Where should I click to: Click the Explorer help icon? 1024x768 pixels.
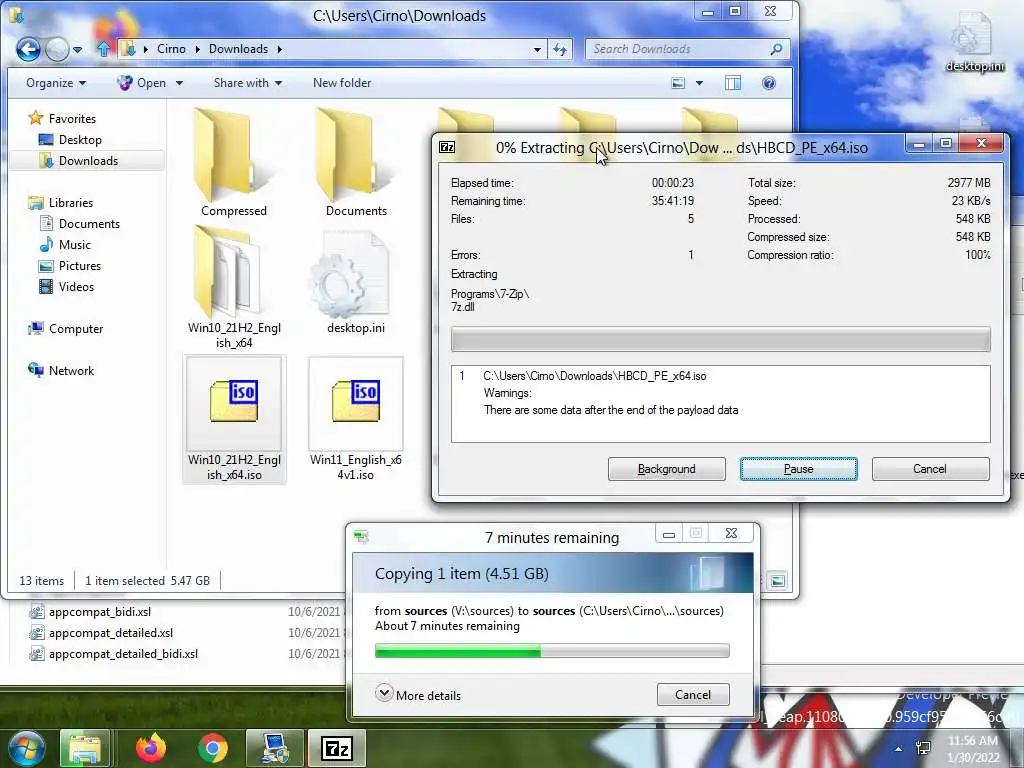pos(769,83)
